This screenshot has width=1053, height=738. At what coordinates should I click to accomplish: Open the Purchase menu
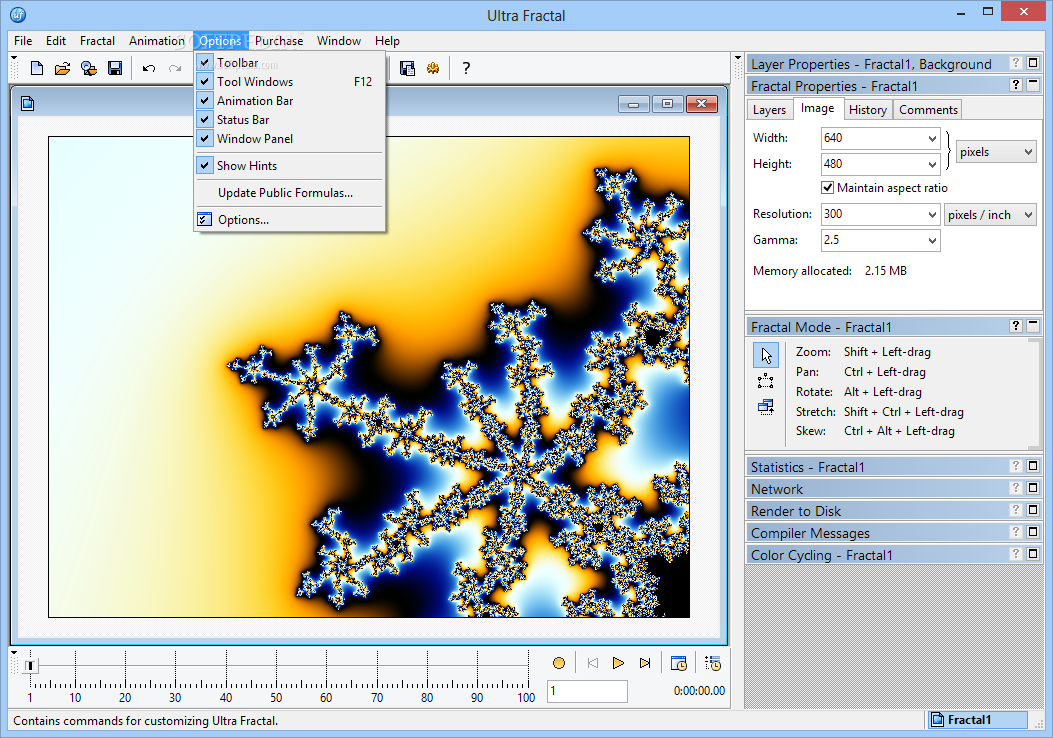[x=279, y=41]
